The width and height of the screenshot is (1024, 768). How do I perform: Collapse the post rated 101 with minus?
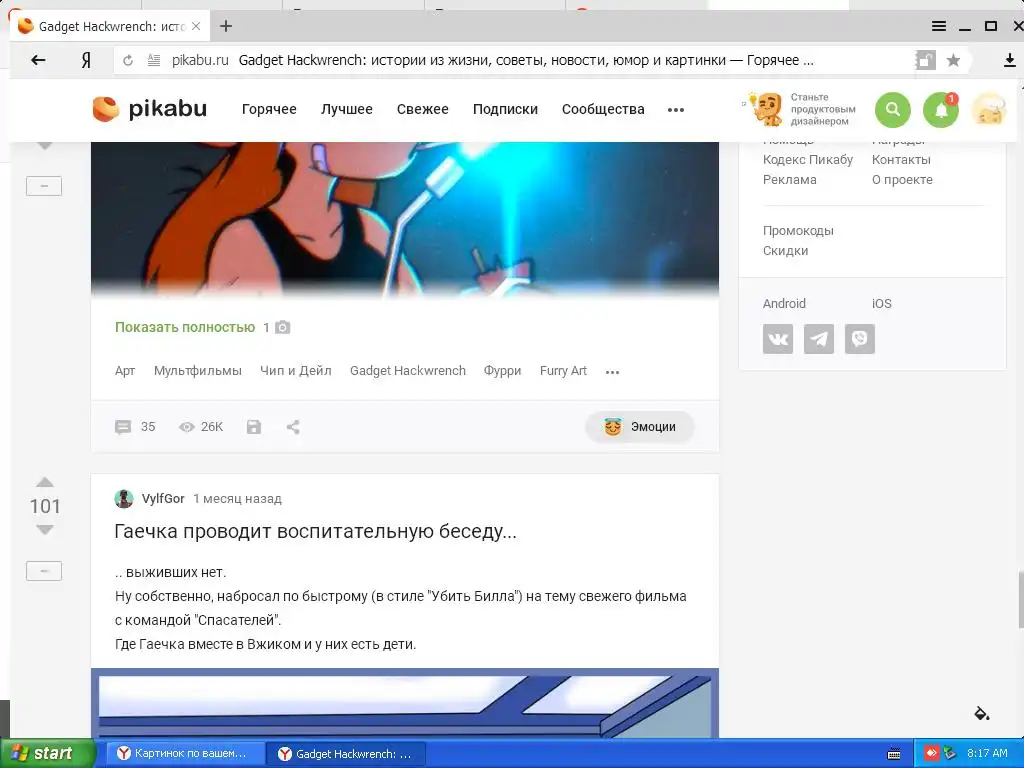coord(44,571)
